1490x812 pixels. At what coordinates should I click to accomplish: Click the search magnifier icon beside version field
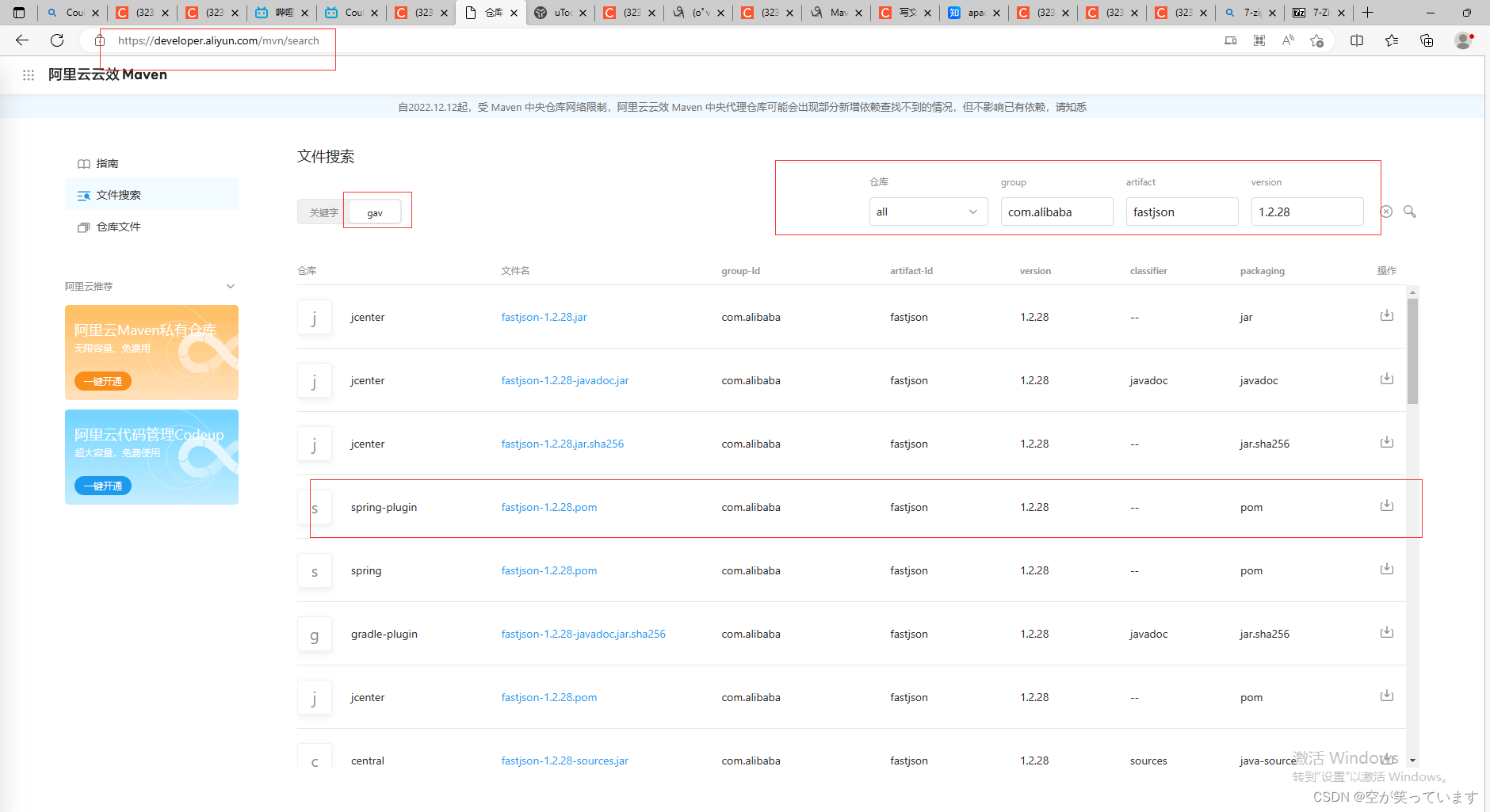(x=1410, y=212)
